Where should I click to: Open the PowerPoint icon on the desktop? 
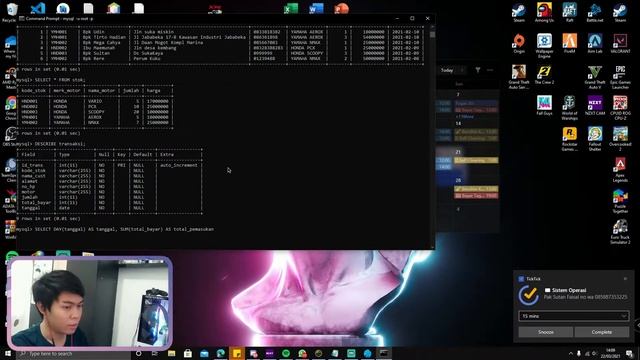click(342, 8)
